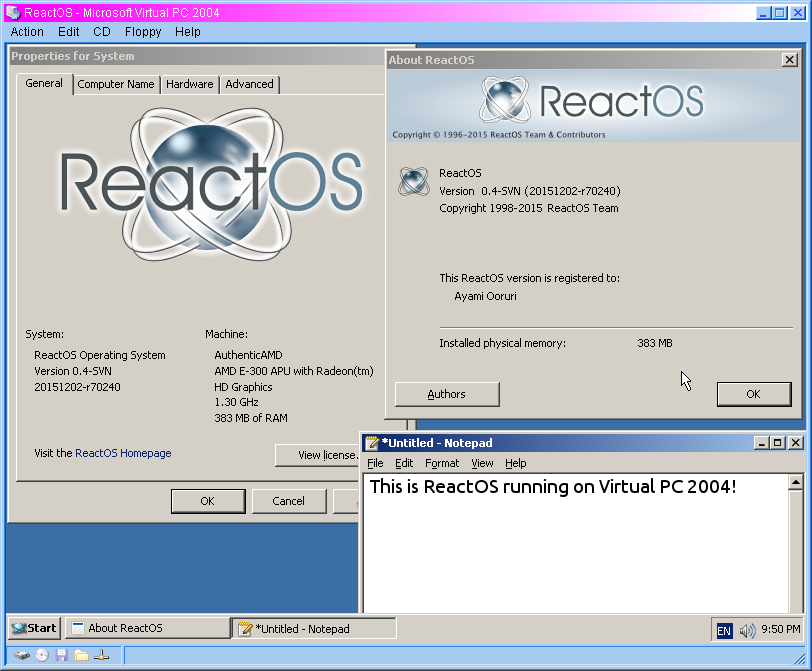The image size is (812, 671).
Task: Click Cancel in Properties for System
Action: 288,501
